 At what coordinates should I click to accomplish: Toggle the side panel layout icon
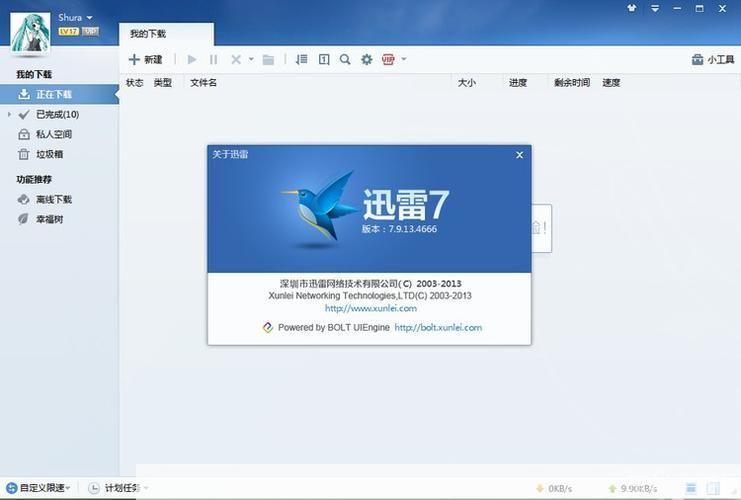coord(713,488)
